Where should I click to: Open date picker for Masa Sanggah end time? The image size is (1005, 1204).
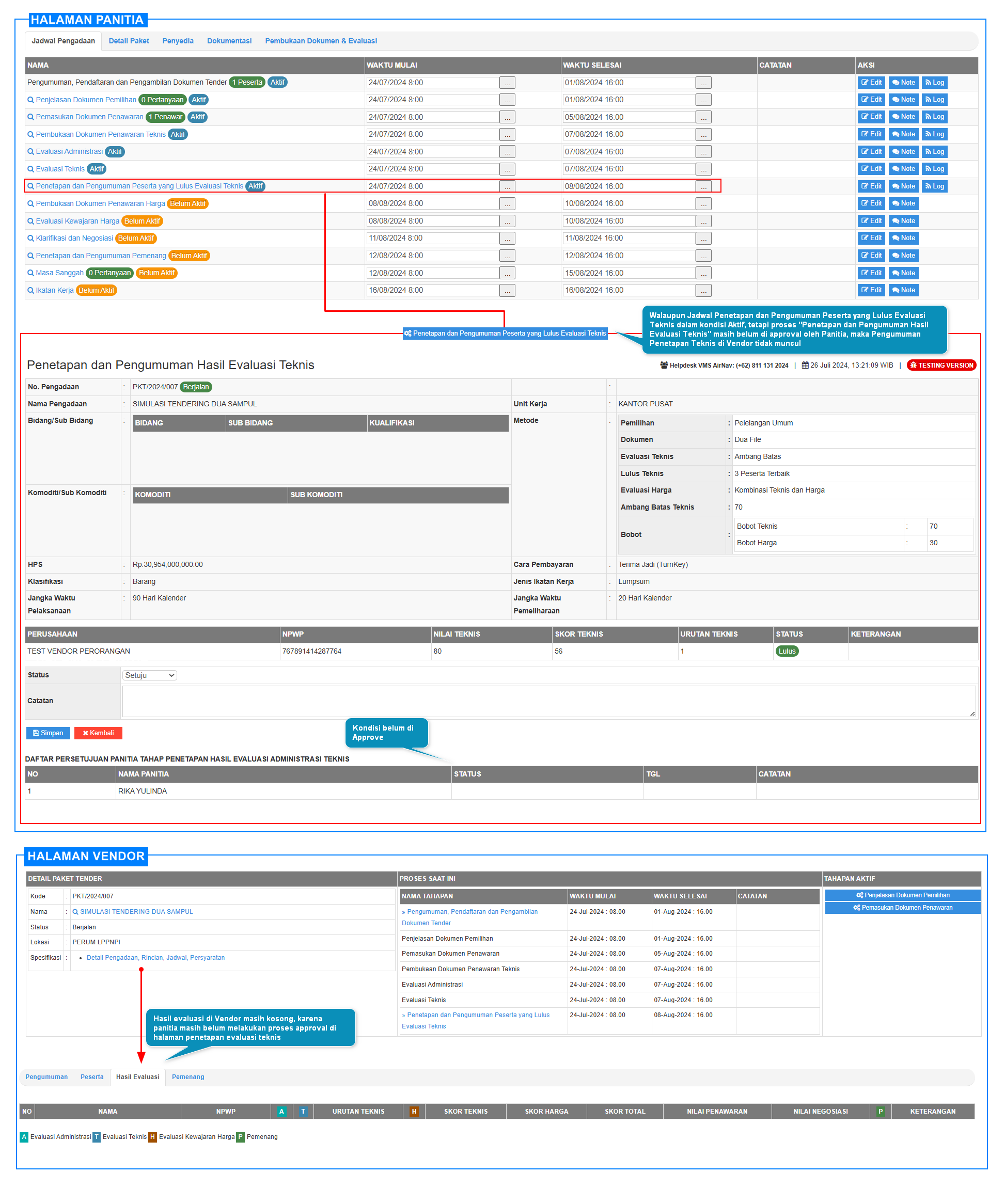point(703,274)
